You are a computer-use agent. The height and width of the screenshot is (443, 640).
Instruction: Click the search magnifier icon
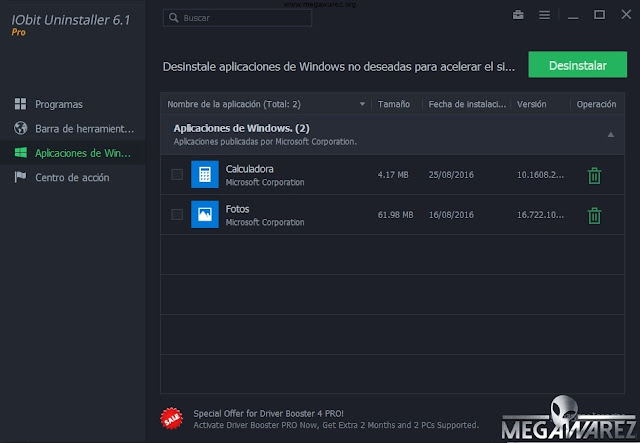(x=173, y=18)
